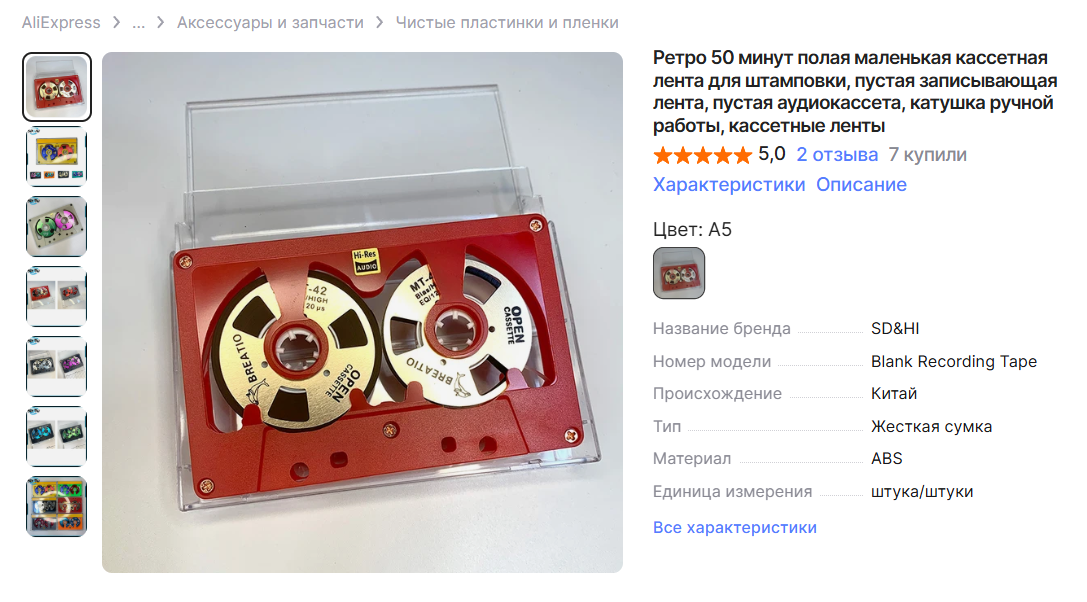Image resolution: width=1087 pixels, height=602 pixels.
Task: Open the AliExpress breadcrumb link
Action: (x=60, y=22)
